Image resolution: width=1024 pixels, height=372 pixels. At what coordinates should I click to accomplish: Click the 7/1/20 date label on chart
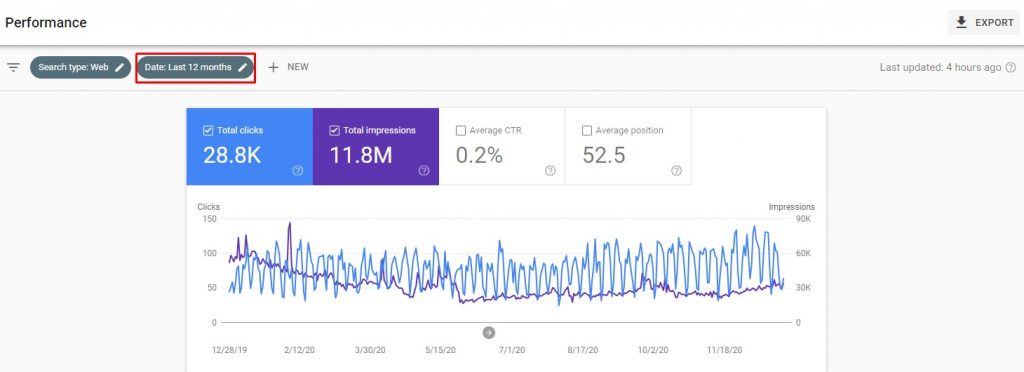point(511,350)
